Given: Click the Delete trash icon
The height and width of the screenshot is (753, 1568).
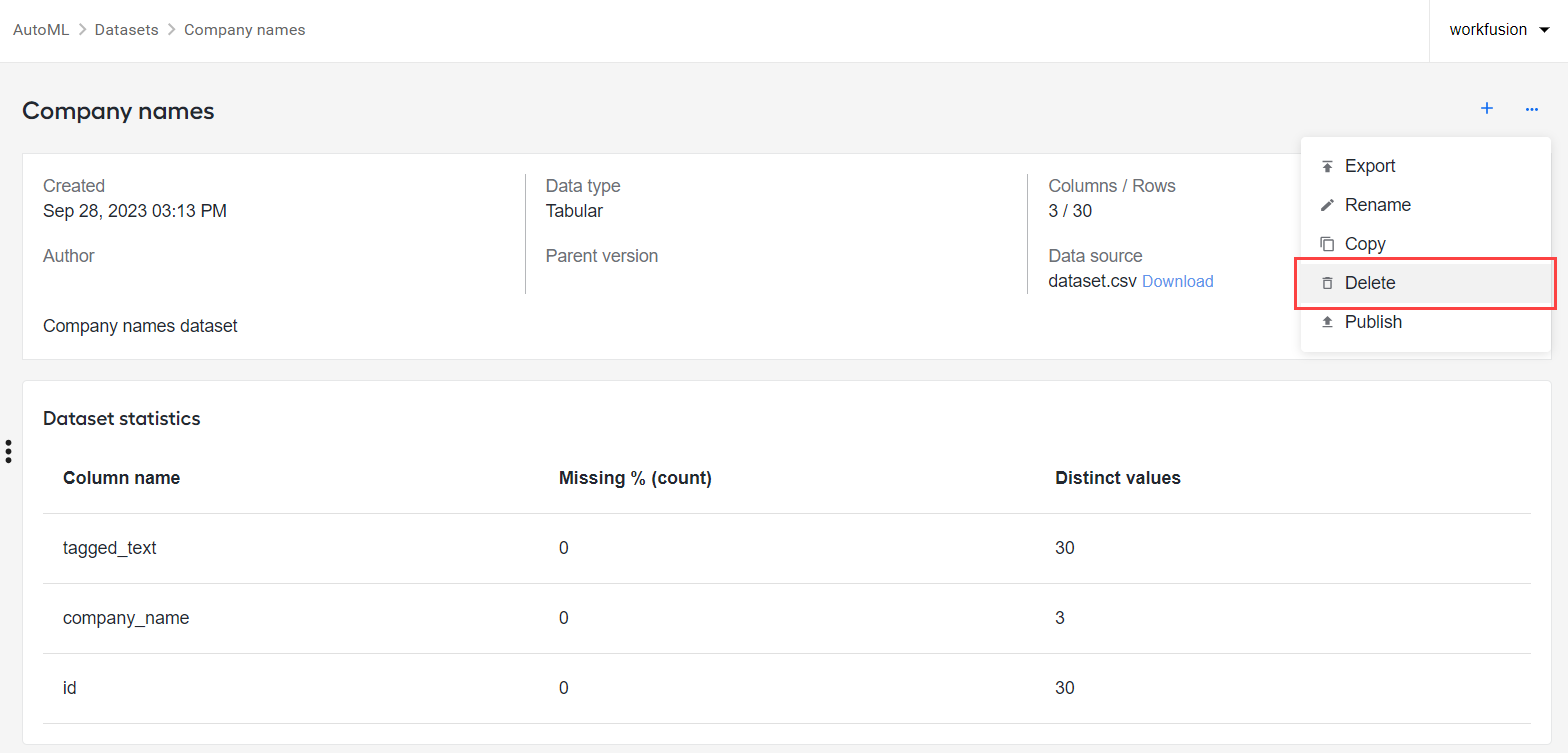Looking at the screenshot, I should pos(1327,283).
